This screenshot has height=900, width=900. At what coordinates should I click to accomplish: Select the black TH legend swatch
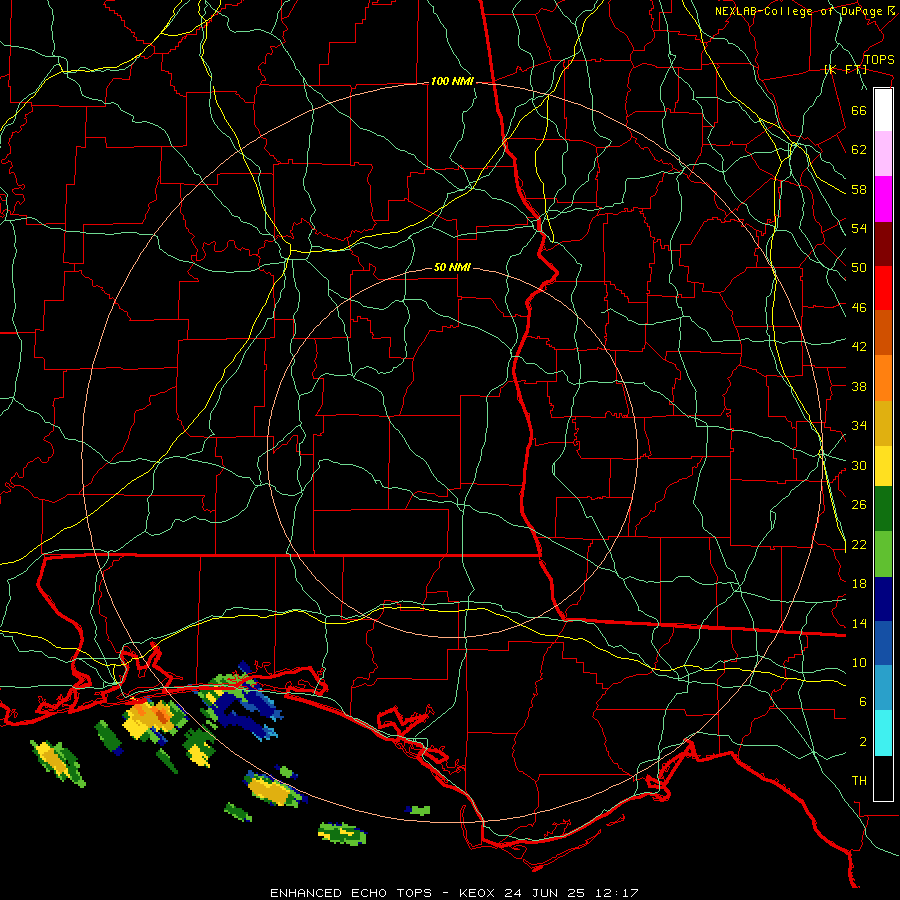[x=883, y=778]
